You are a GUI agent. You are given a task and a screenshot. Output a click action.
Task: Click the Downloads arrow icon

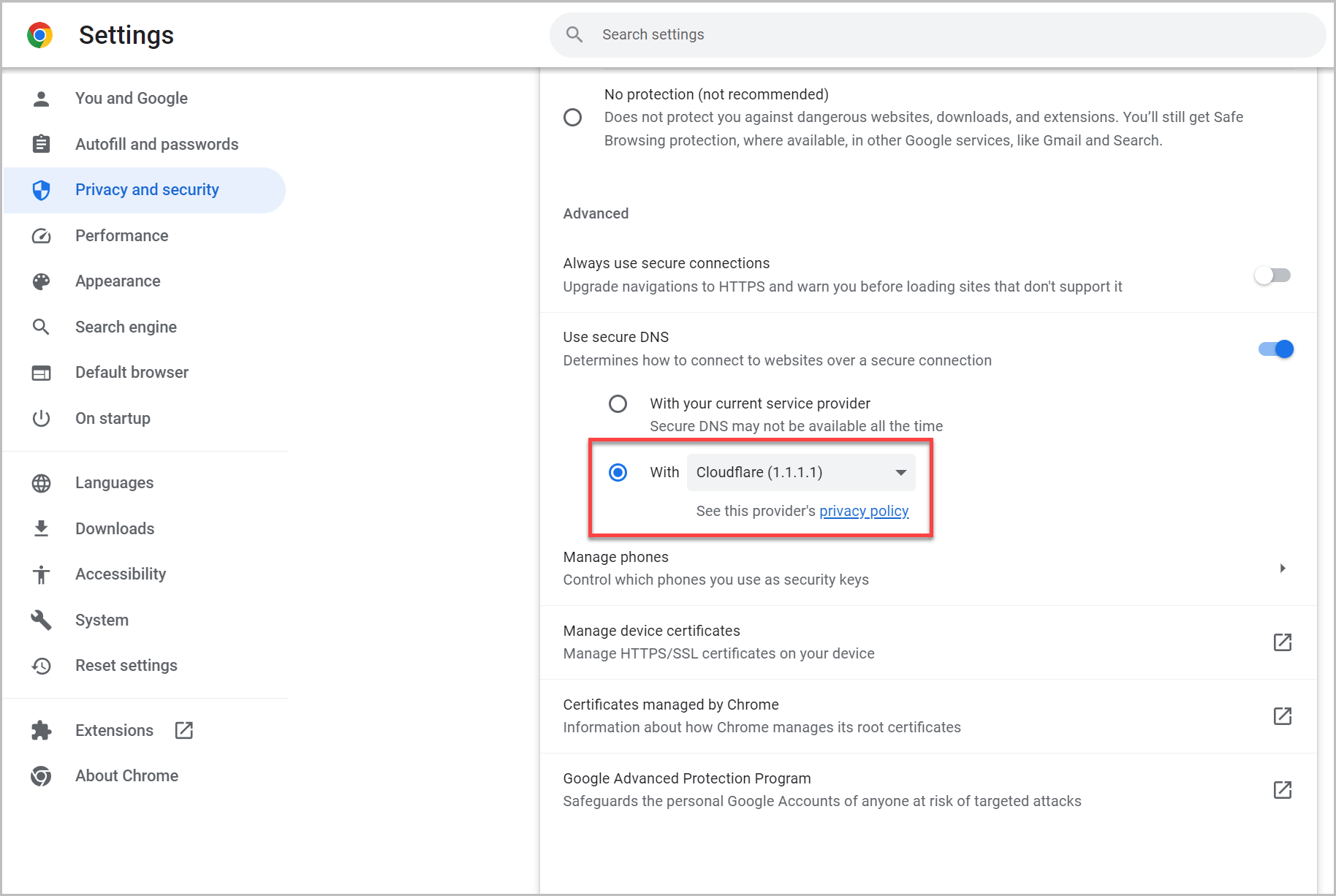(42, 528)
